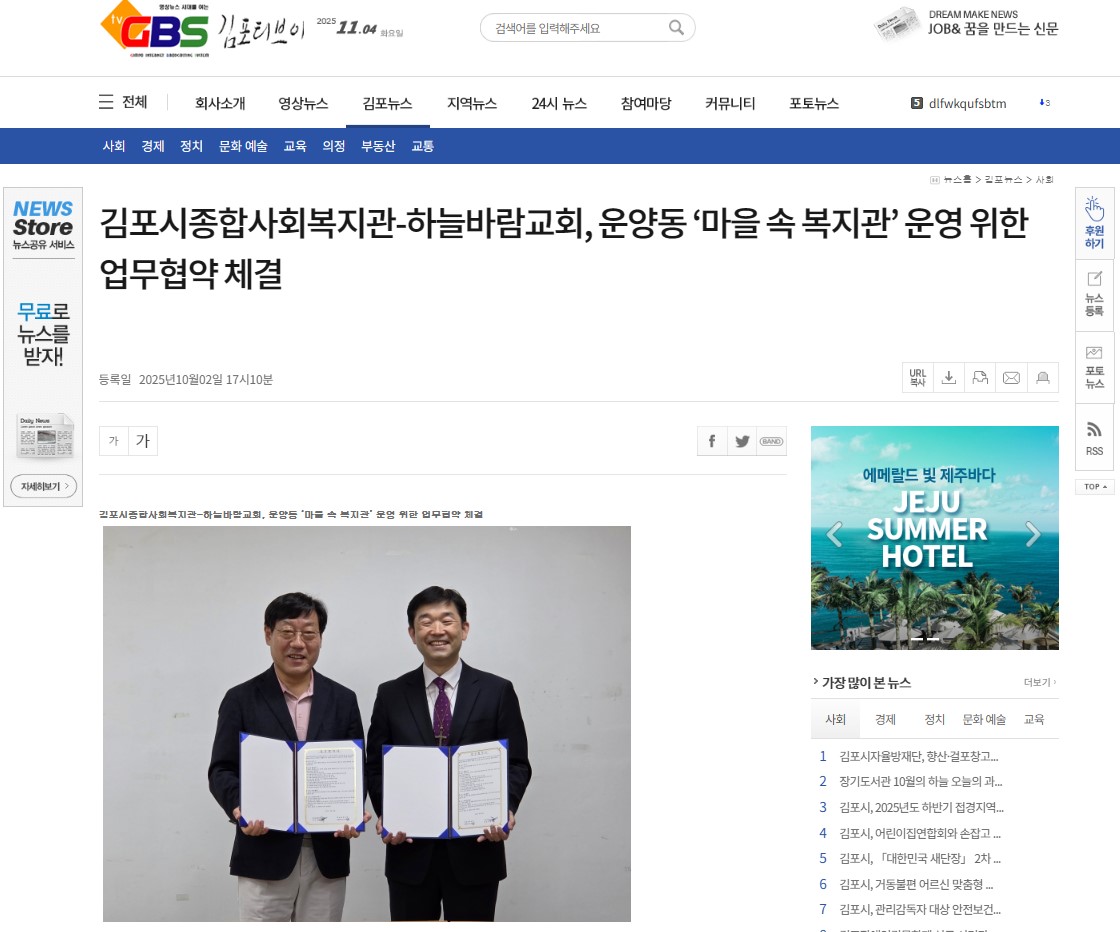Click the search magnifier icon
The width and height of the screenshot is (1120, 932).
(x=676, y=28)
